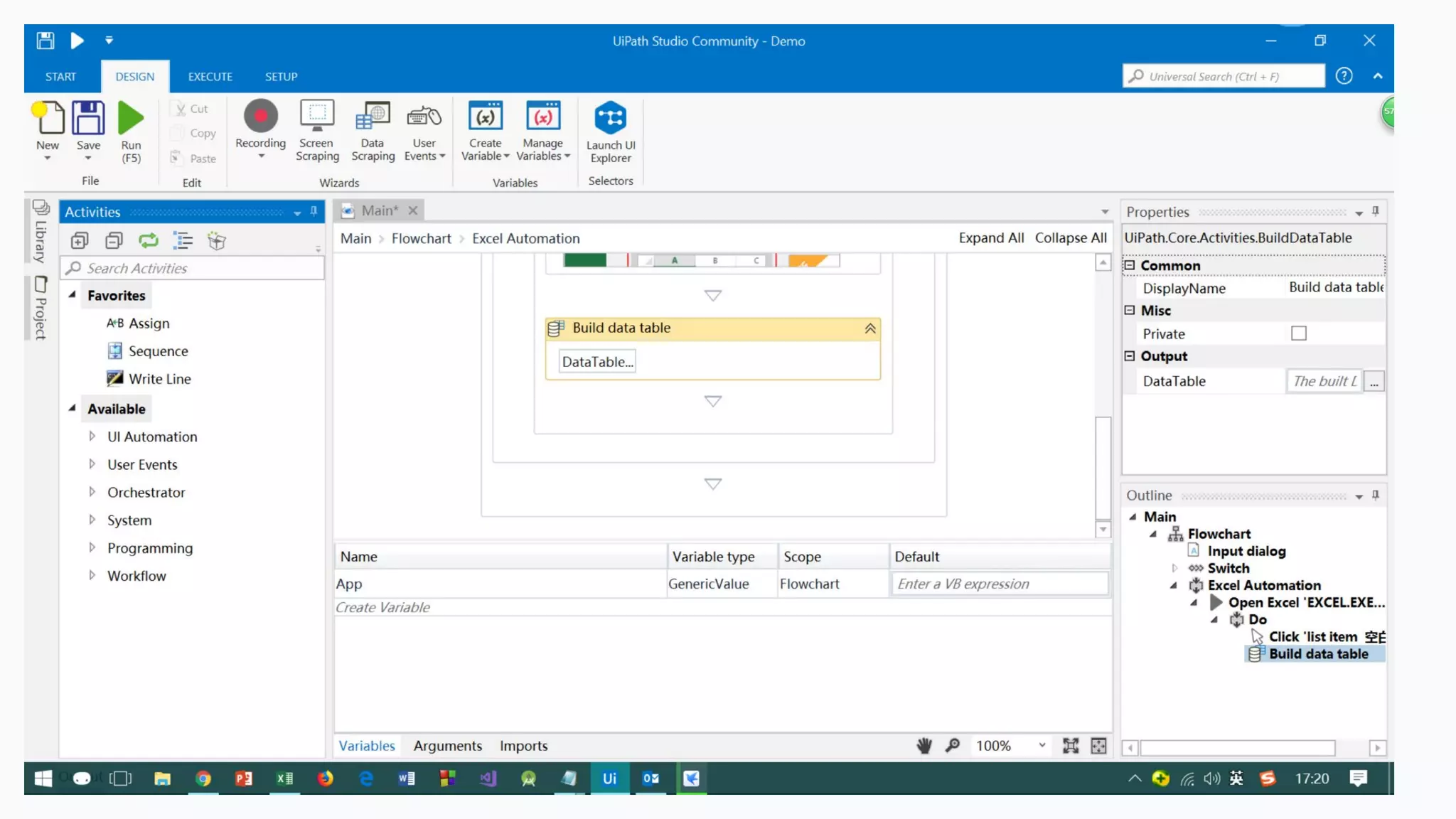Viewport: 1456px width, 819px height.
Task: Collapse the Output property group
Action: click(1129, 356)
